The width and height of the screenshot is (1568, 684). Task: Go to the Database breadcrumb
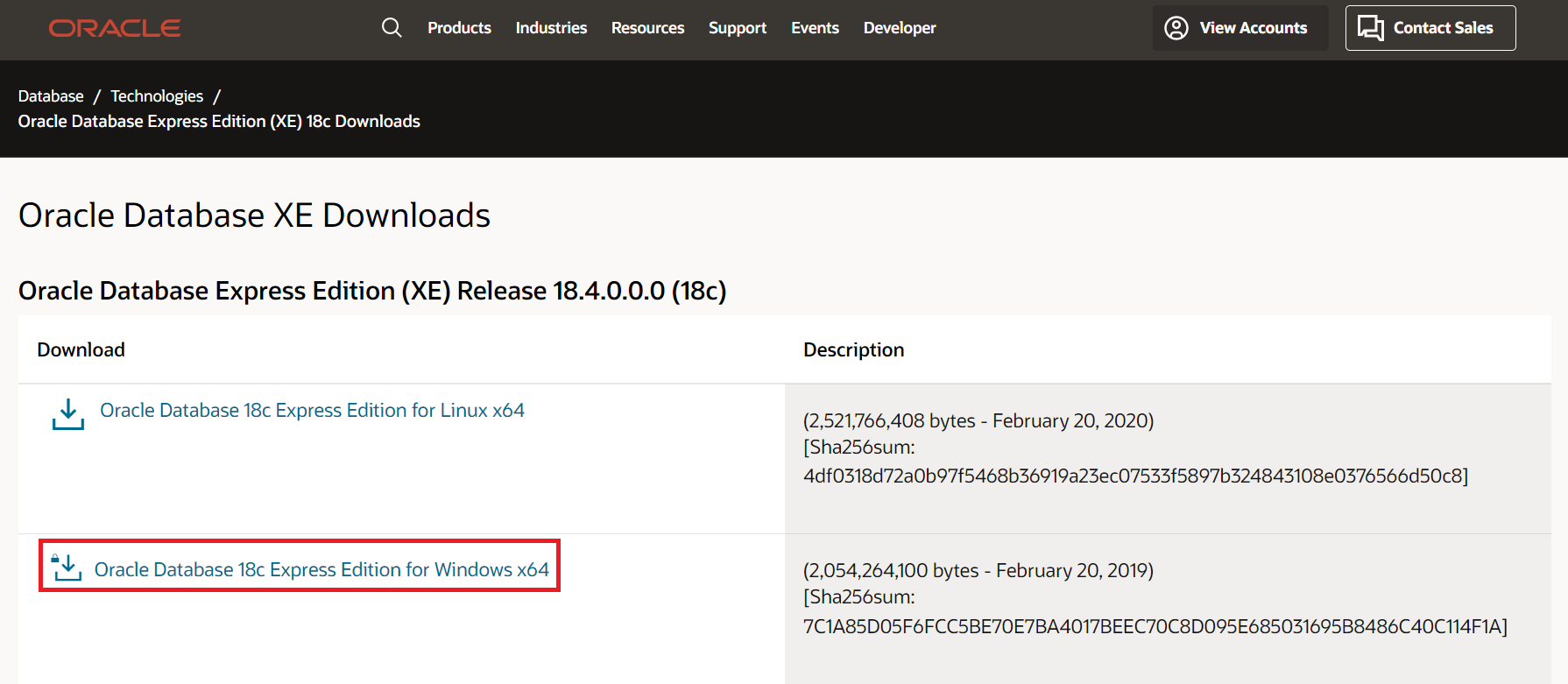(x=51, y=96)
